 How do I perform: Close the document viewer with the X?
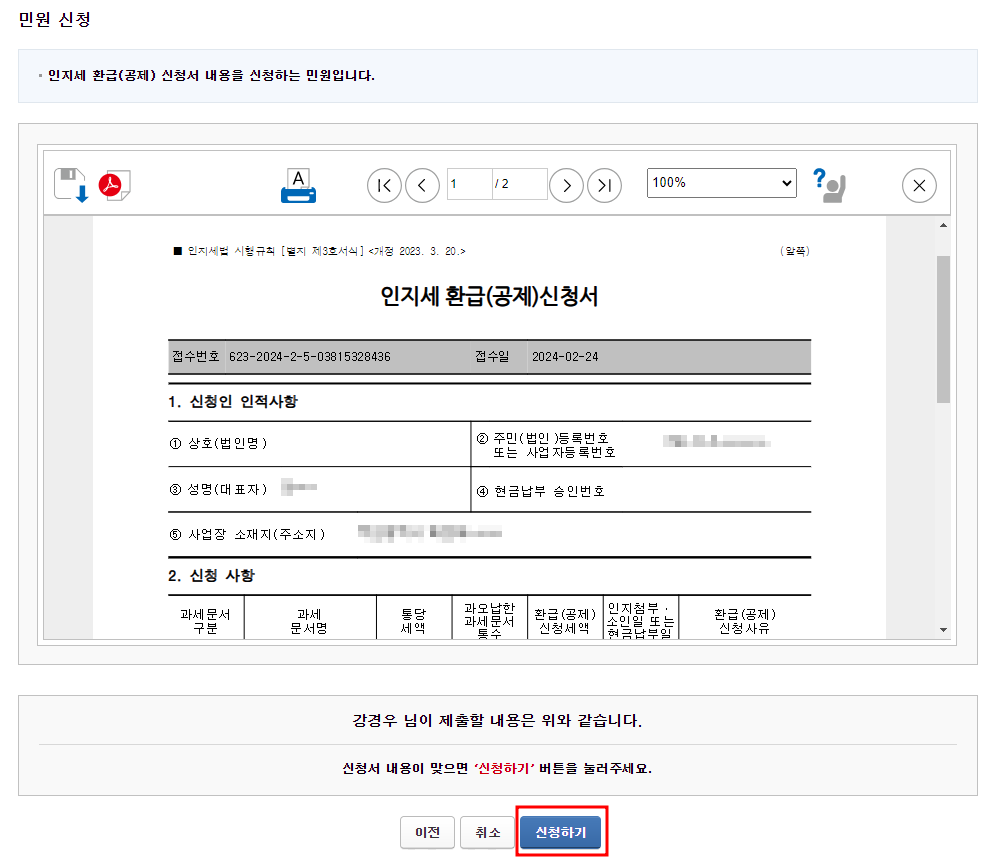pos(918,185)
